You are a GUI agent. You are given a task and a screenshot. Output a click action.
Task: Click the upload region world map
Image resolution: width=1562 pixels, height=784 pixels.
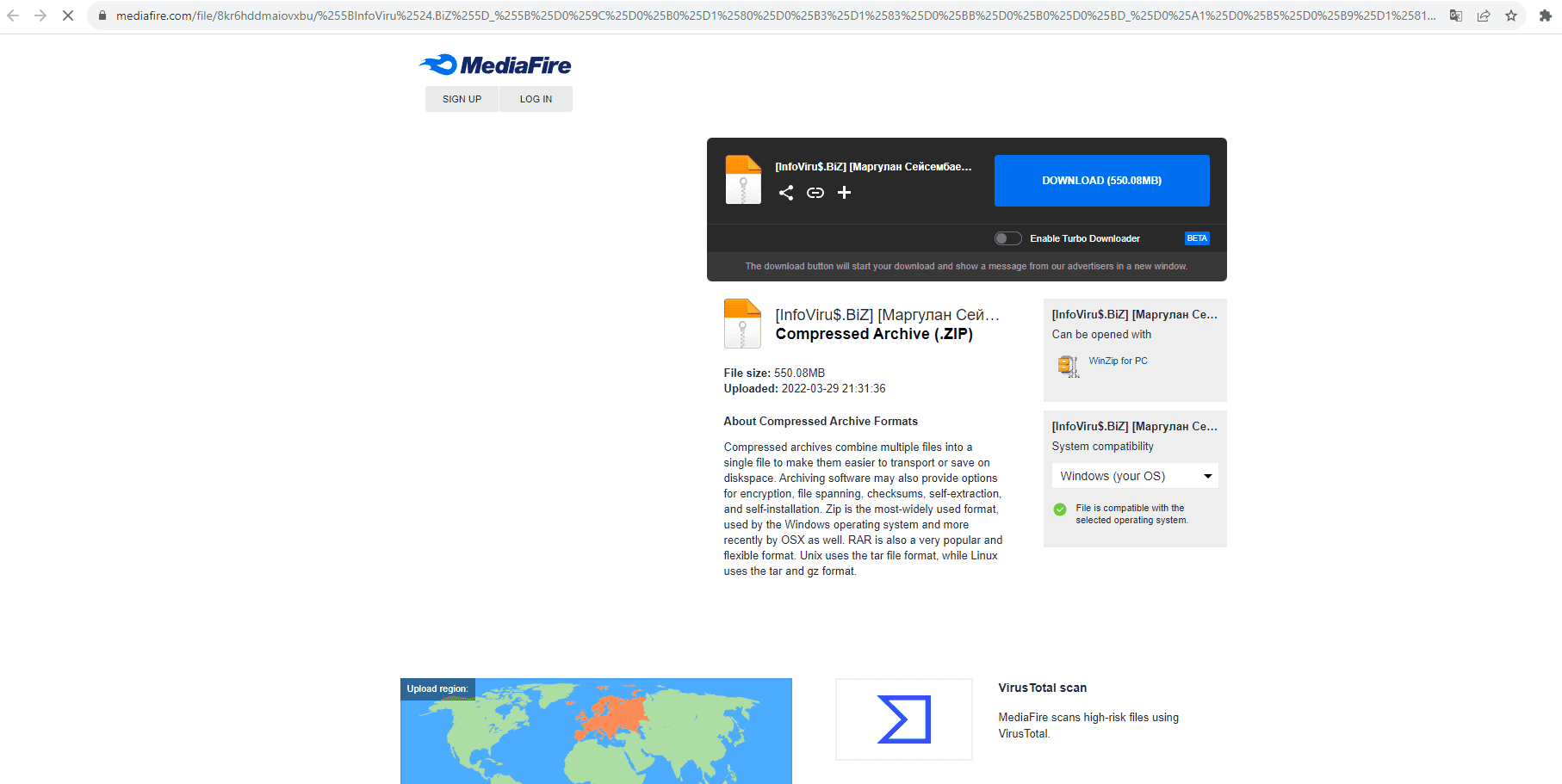click(596, 732)
